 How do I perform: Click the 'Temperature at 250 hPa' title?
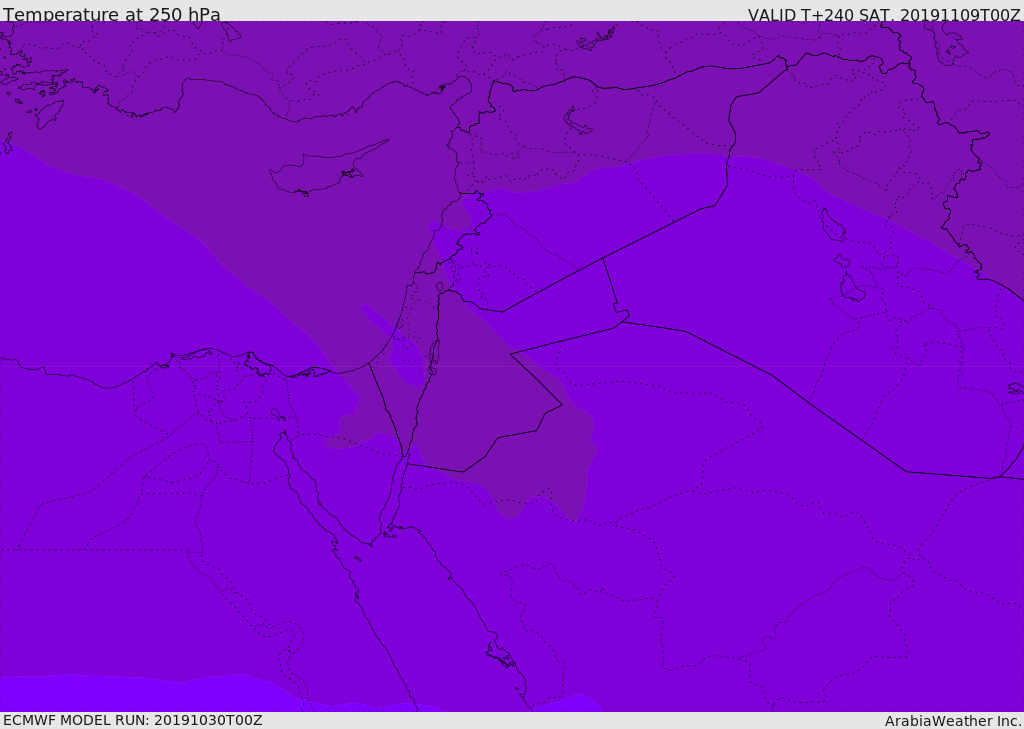[112, 14]
